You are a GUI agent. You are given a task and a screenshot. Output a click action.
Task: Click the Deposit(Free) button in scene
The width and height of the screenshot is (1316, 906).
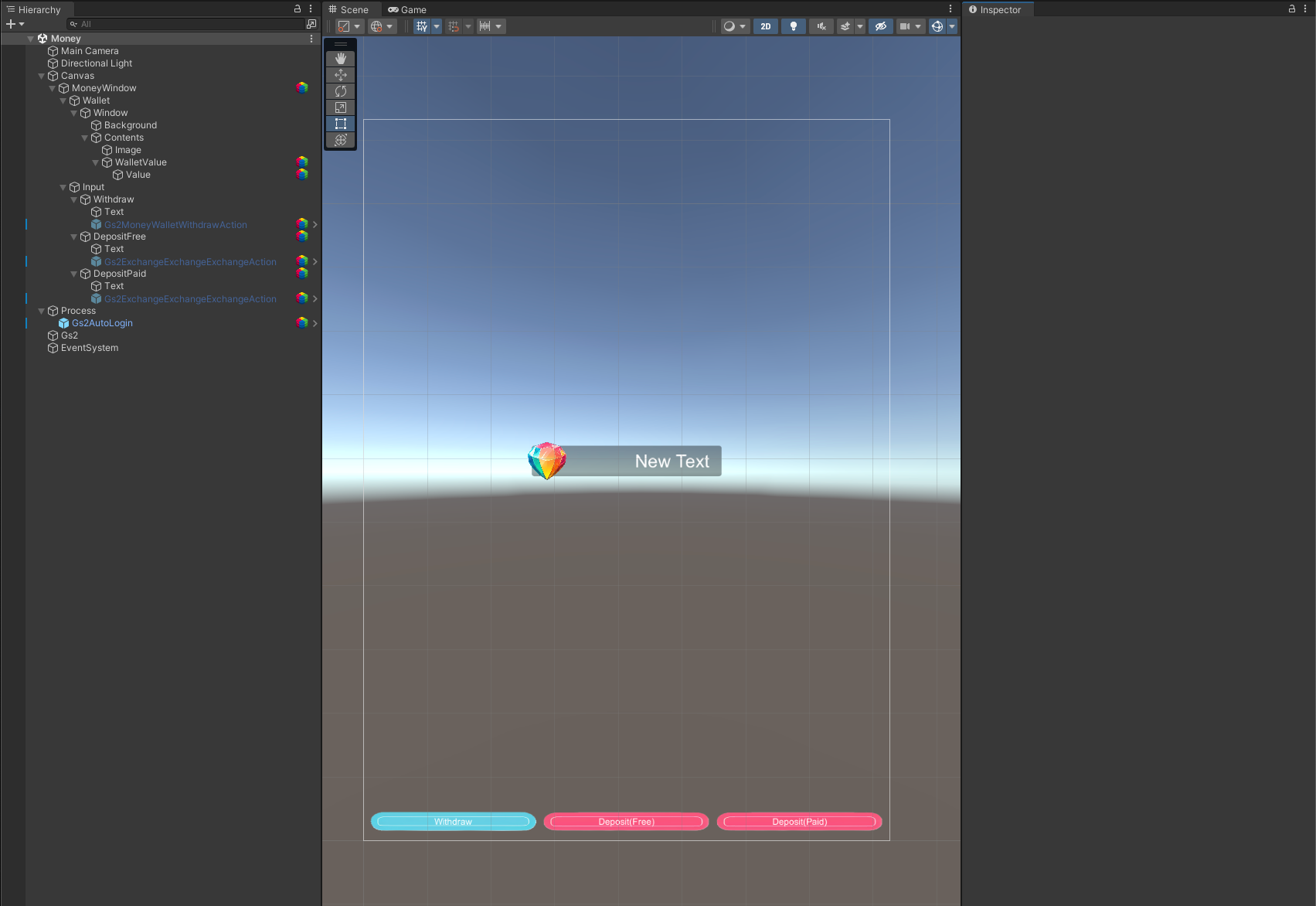coord(626,822)
